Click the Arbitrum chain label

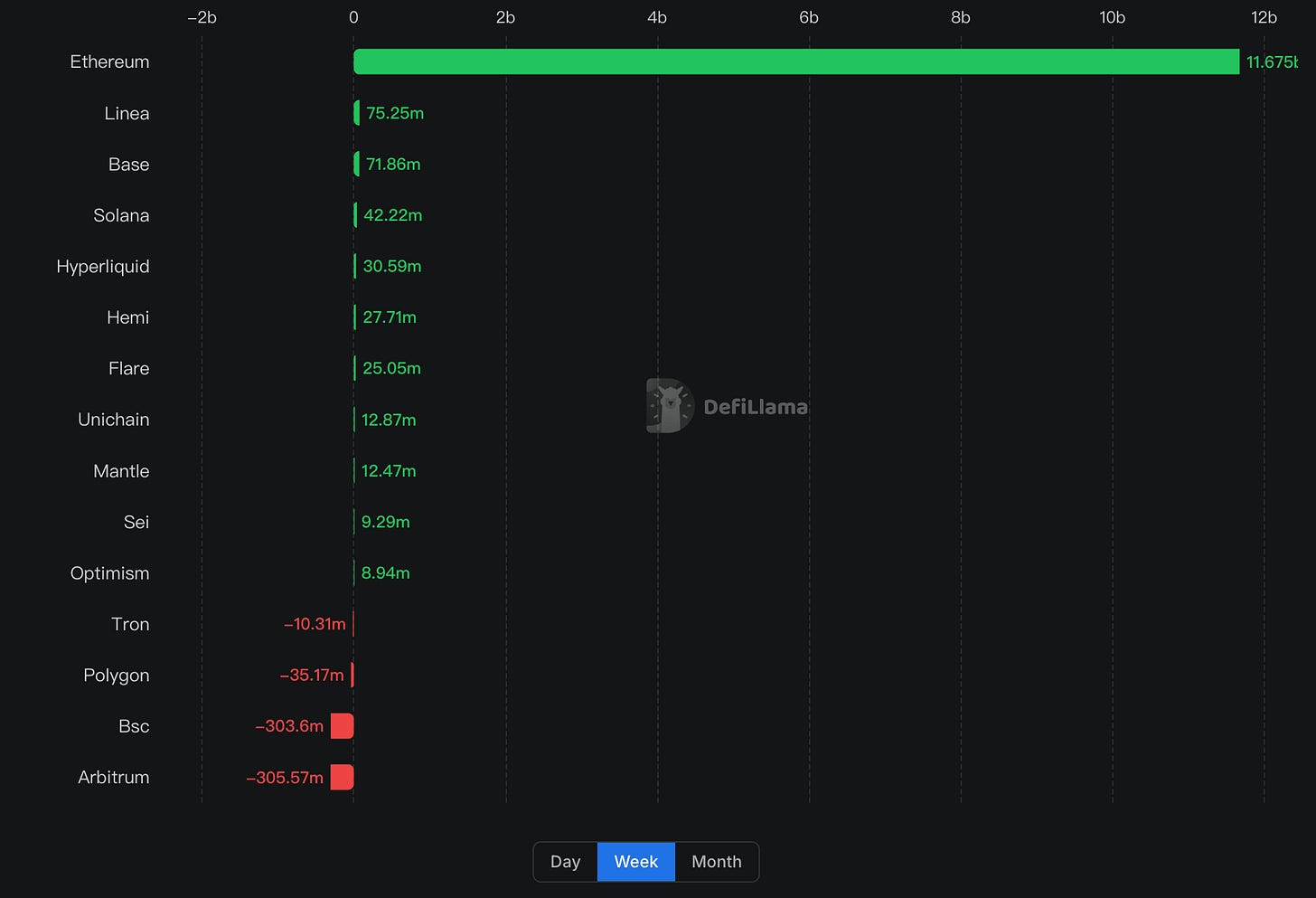point(114,777)
